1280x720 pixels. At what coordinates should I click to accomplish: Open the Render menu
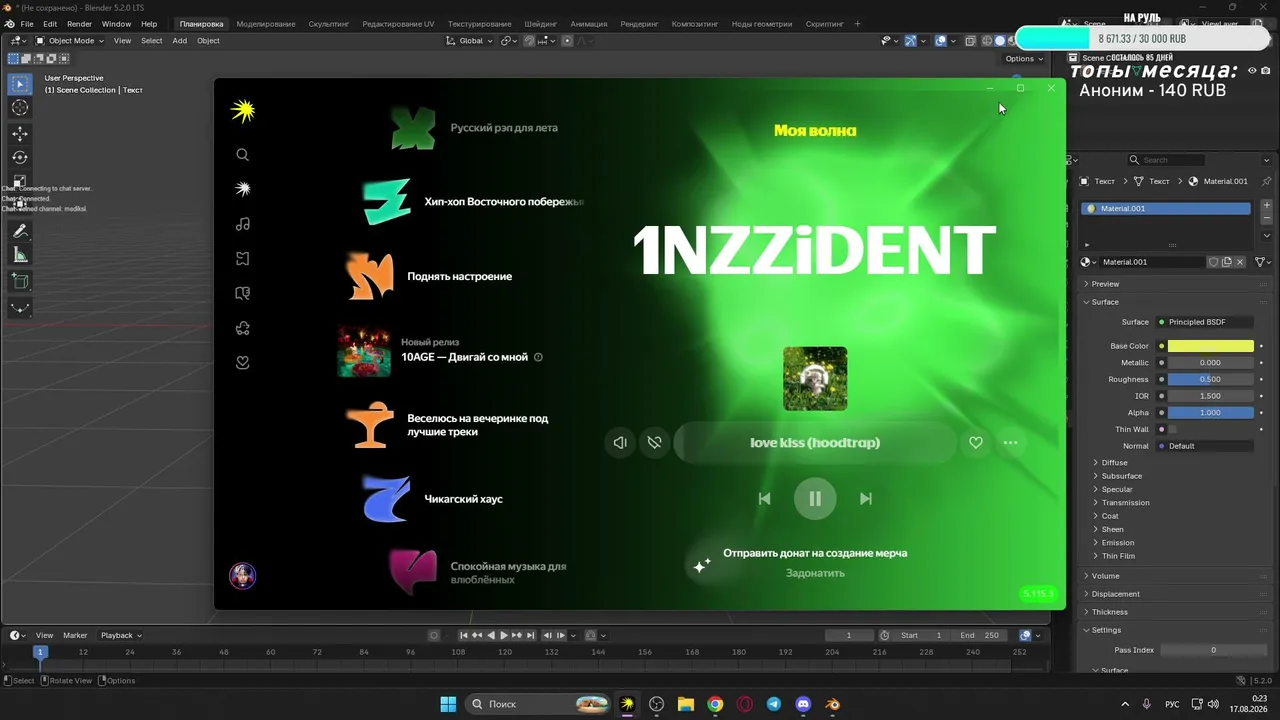(79, 24)
